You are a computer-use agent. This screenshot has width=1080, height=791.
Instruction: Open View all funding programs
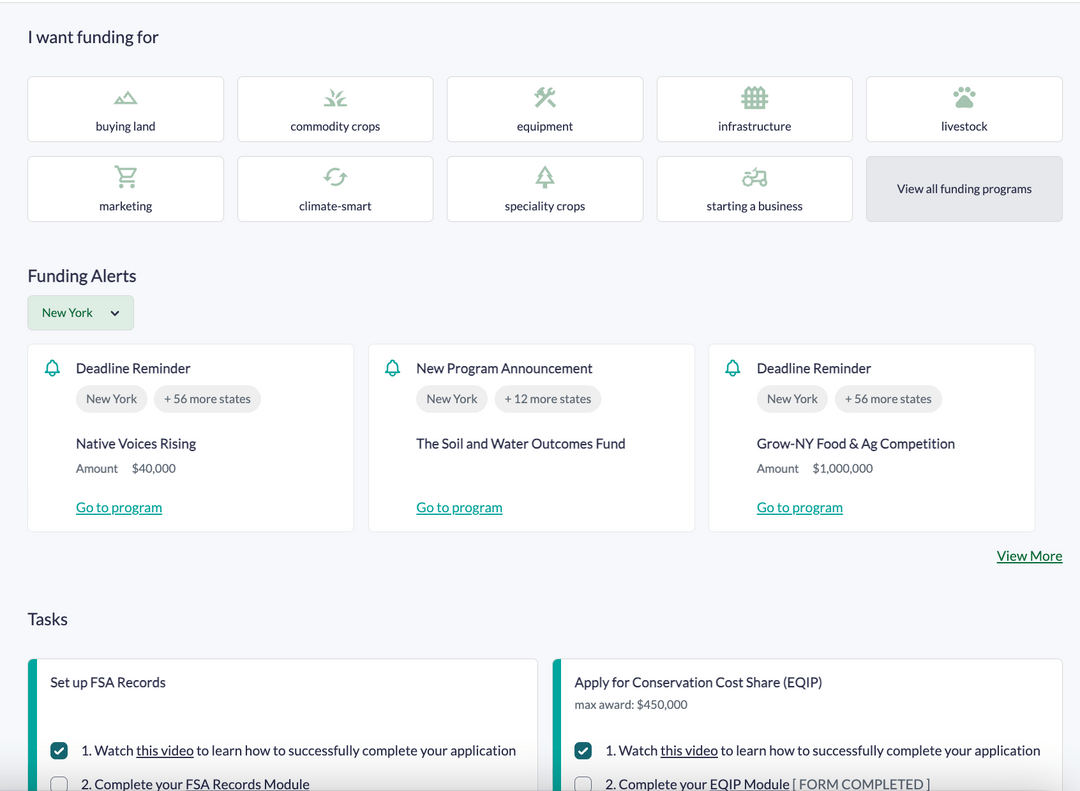(963, 188)
